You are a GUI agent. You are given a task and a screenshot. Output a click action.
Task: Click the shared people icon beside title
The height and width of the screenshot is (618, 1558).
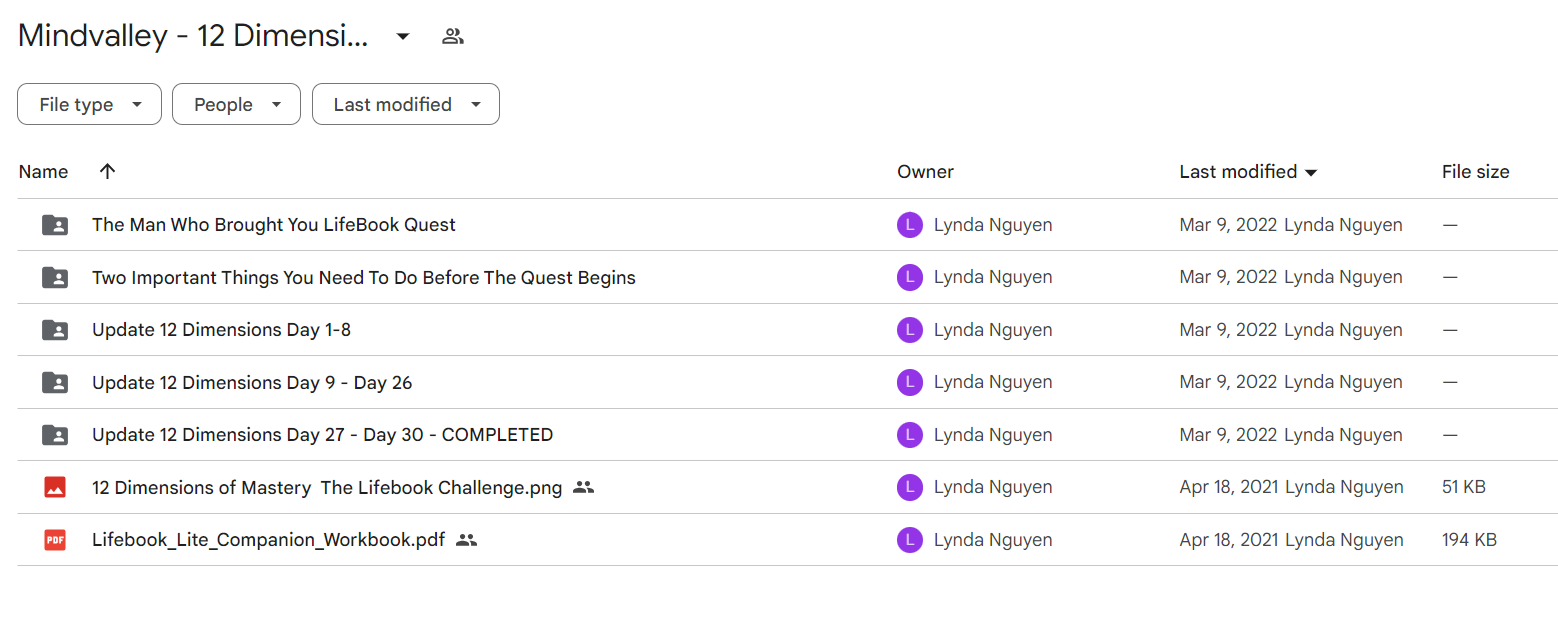coord(453,37)
